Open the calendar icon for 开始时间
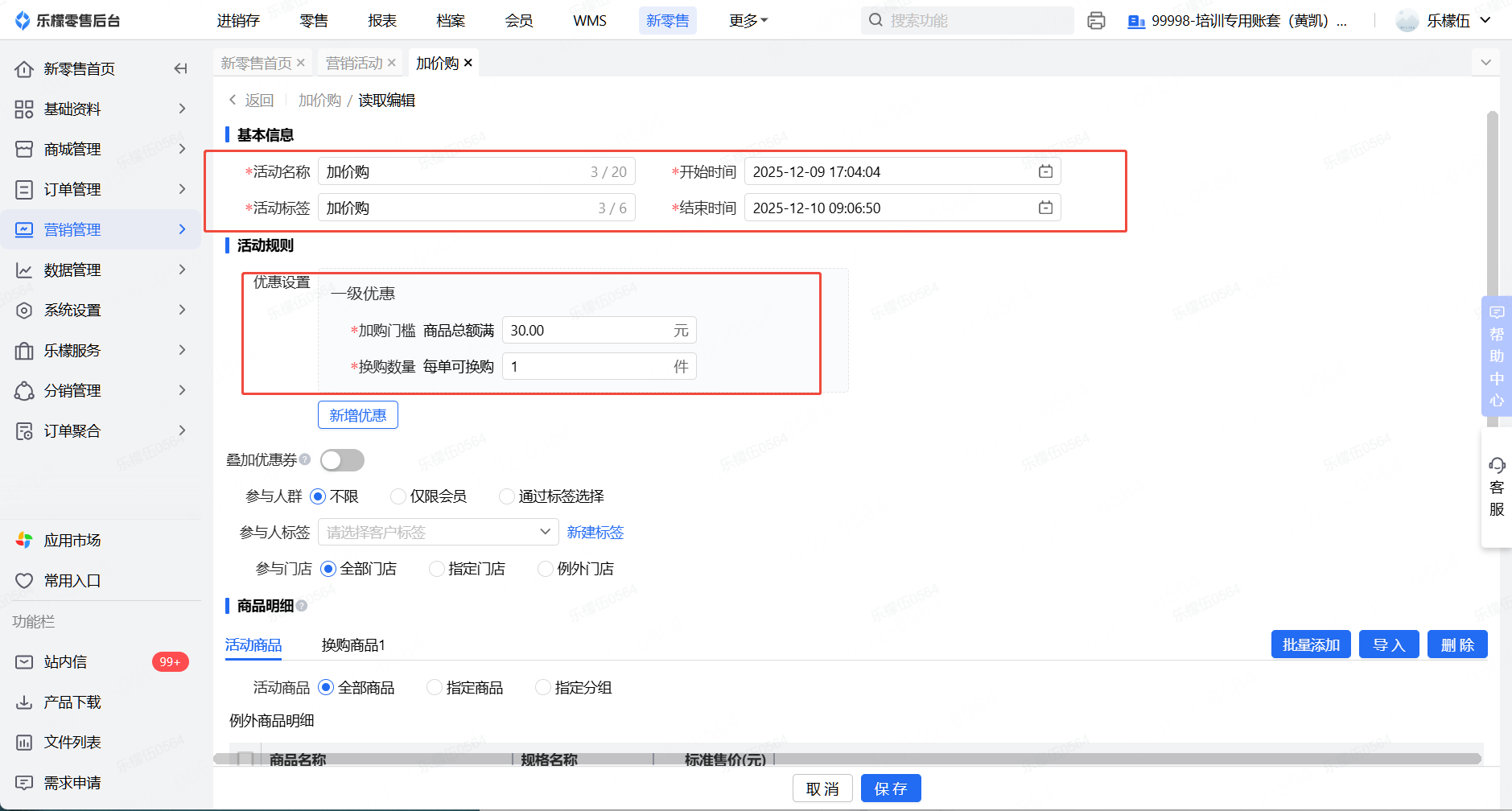This screenshot has width=1512, height=811. pyautogui.click(x=1045, y=171)
